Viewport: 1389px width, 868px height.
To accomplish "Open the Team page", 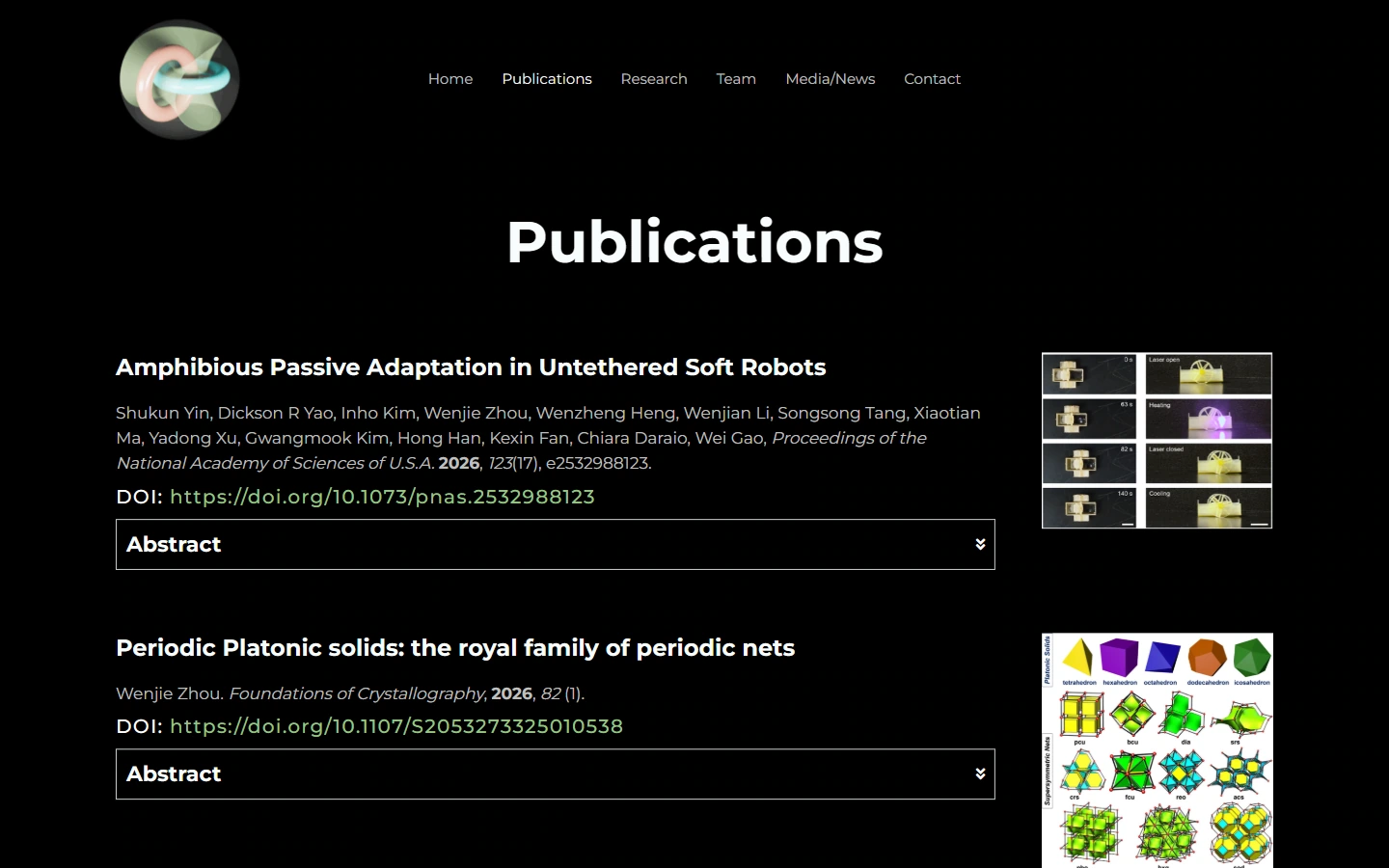I will click(x=736, y=79).
